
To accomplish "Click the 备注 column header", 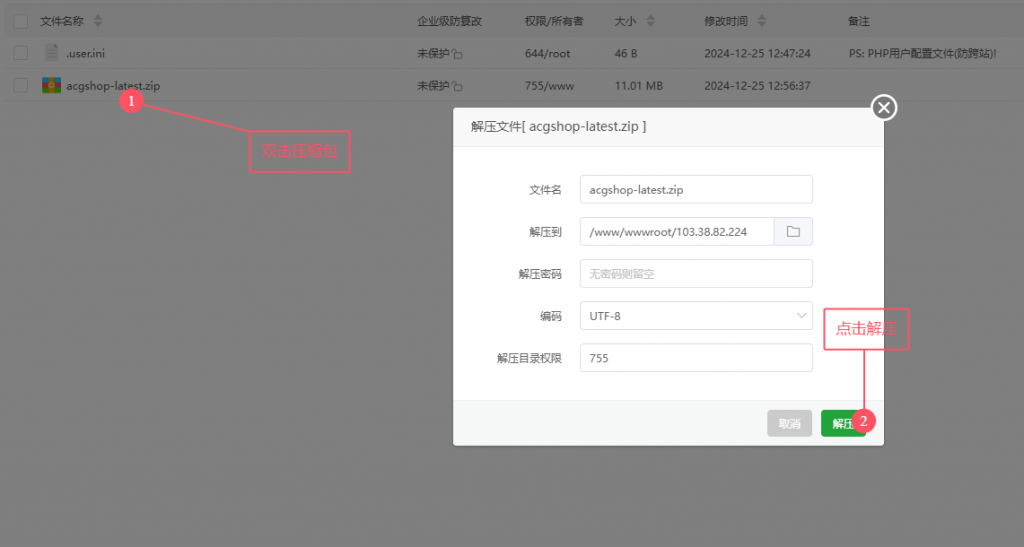I will coord(858,21).
